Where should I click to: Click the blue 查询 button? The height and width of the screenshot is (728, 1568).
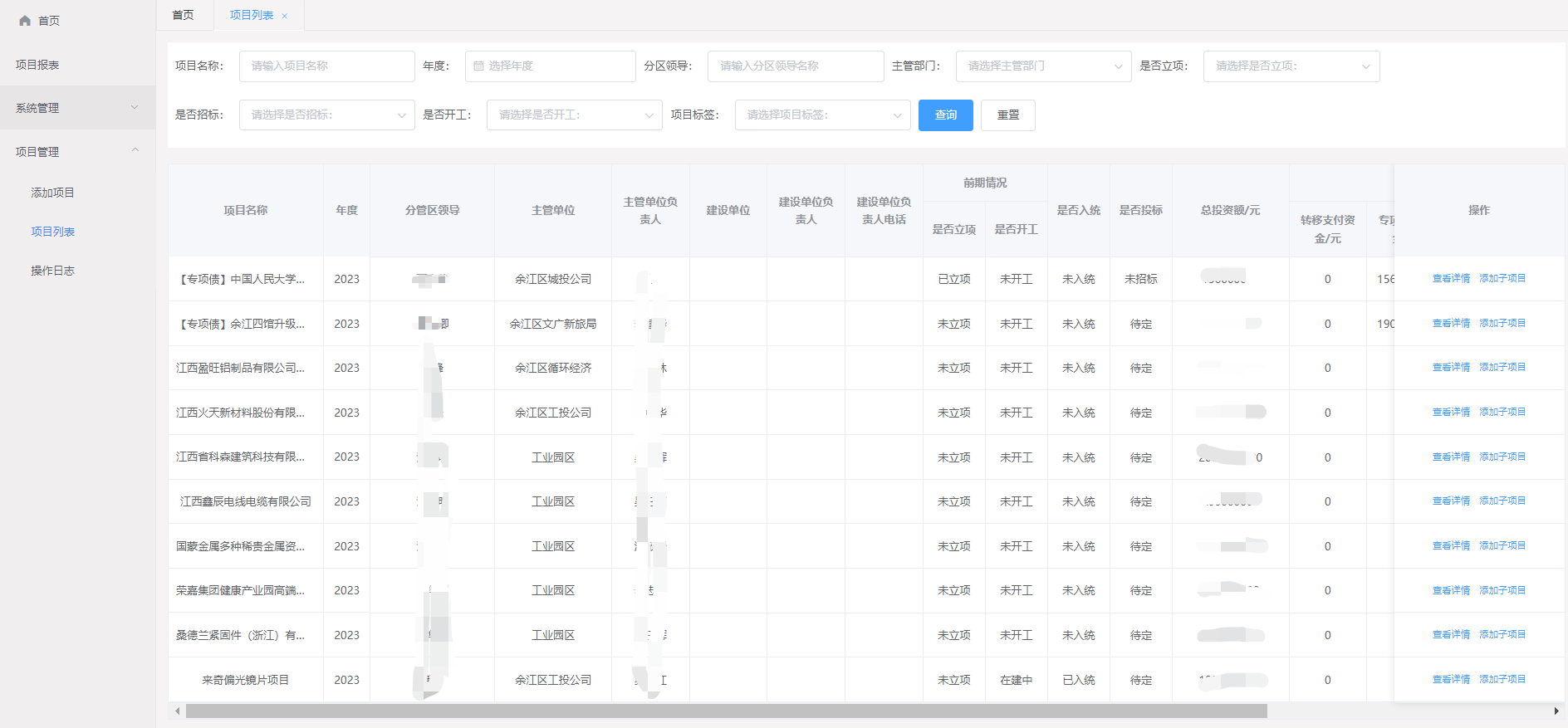(945, 115)
